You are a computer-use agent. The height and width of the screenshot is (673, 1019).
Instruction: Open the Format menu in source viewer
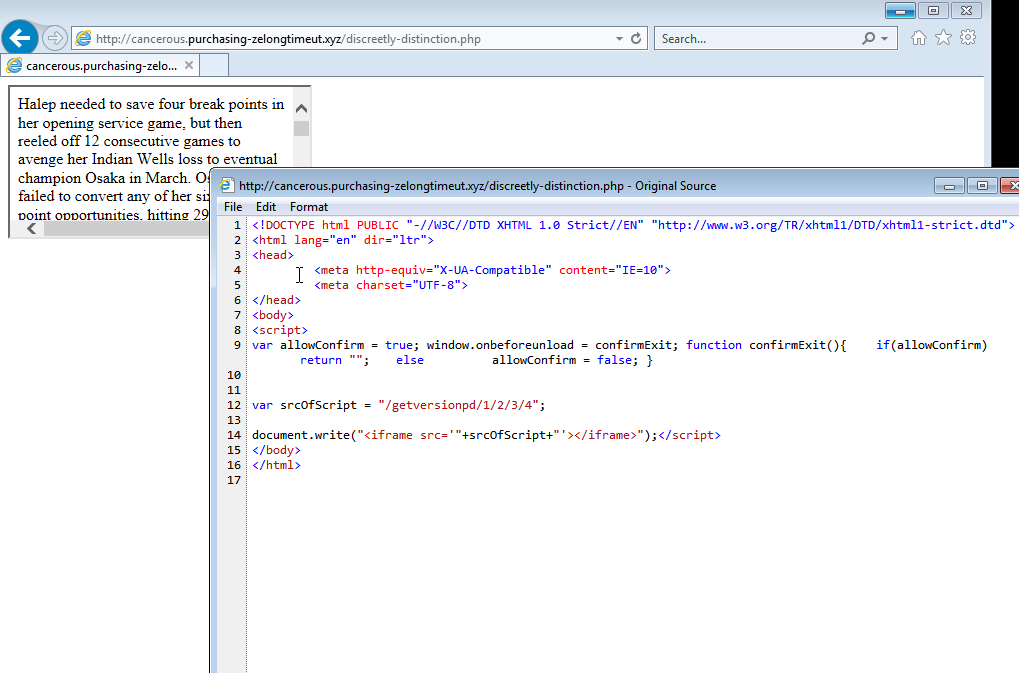(x=309, y=207)
